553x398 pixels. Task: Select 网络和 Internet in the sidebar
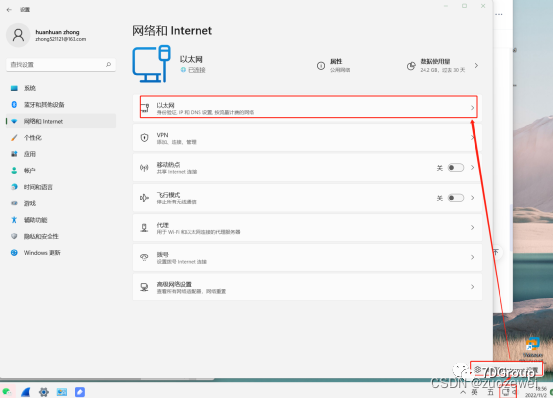pos(61,121)
